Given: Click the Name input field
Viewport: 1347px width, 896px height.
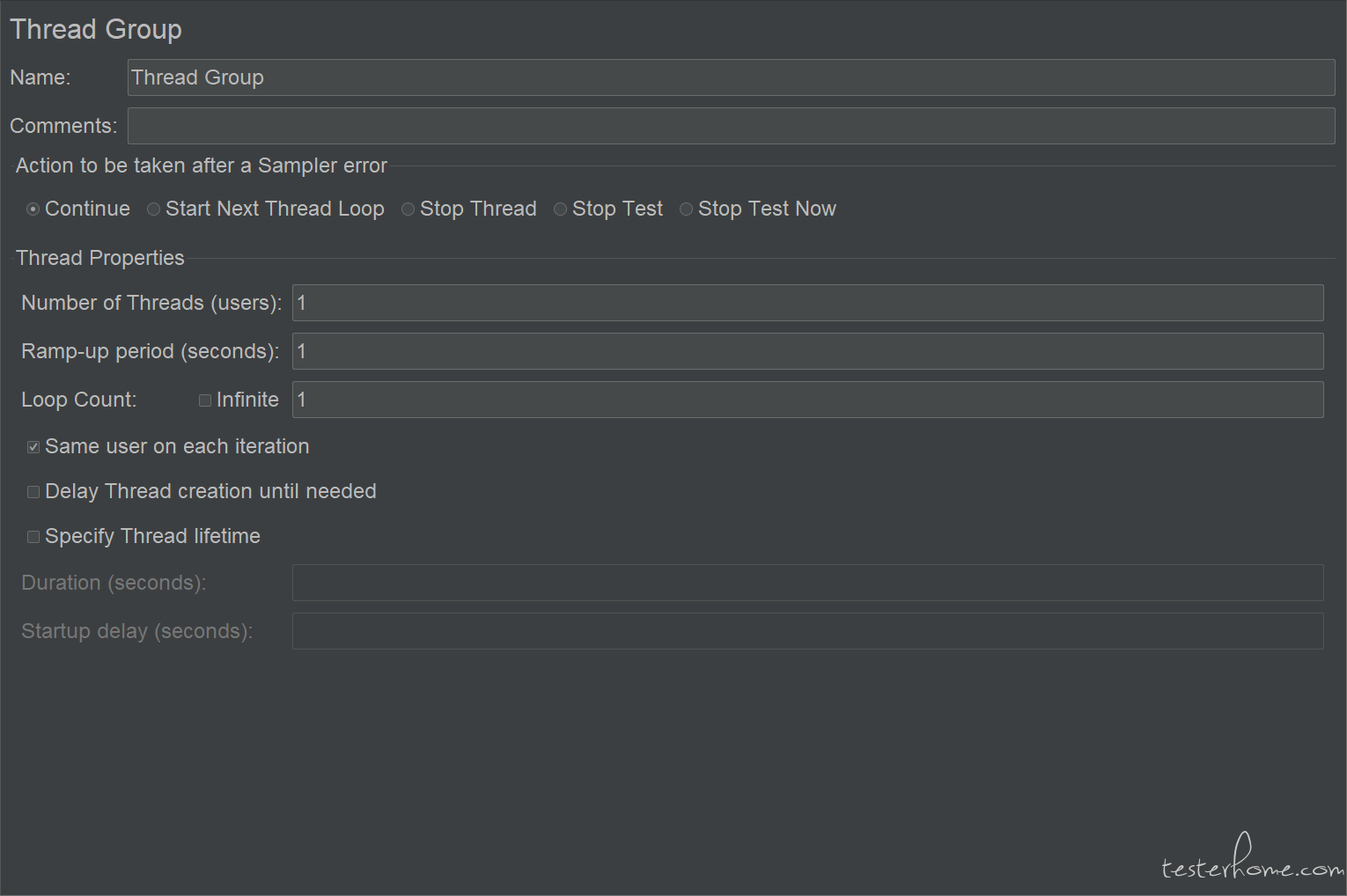Looking at the screenshot, I should point(731,77).
